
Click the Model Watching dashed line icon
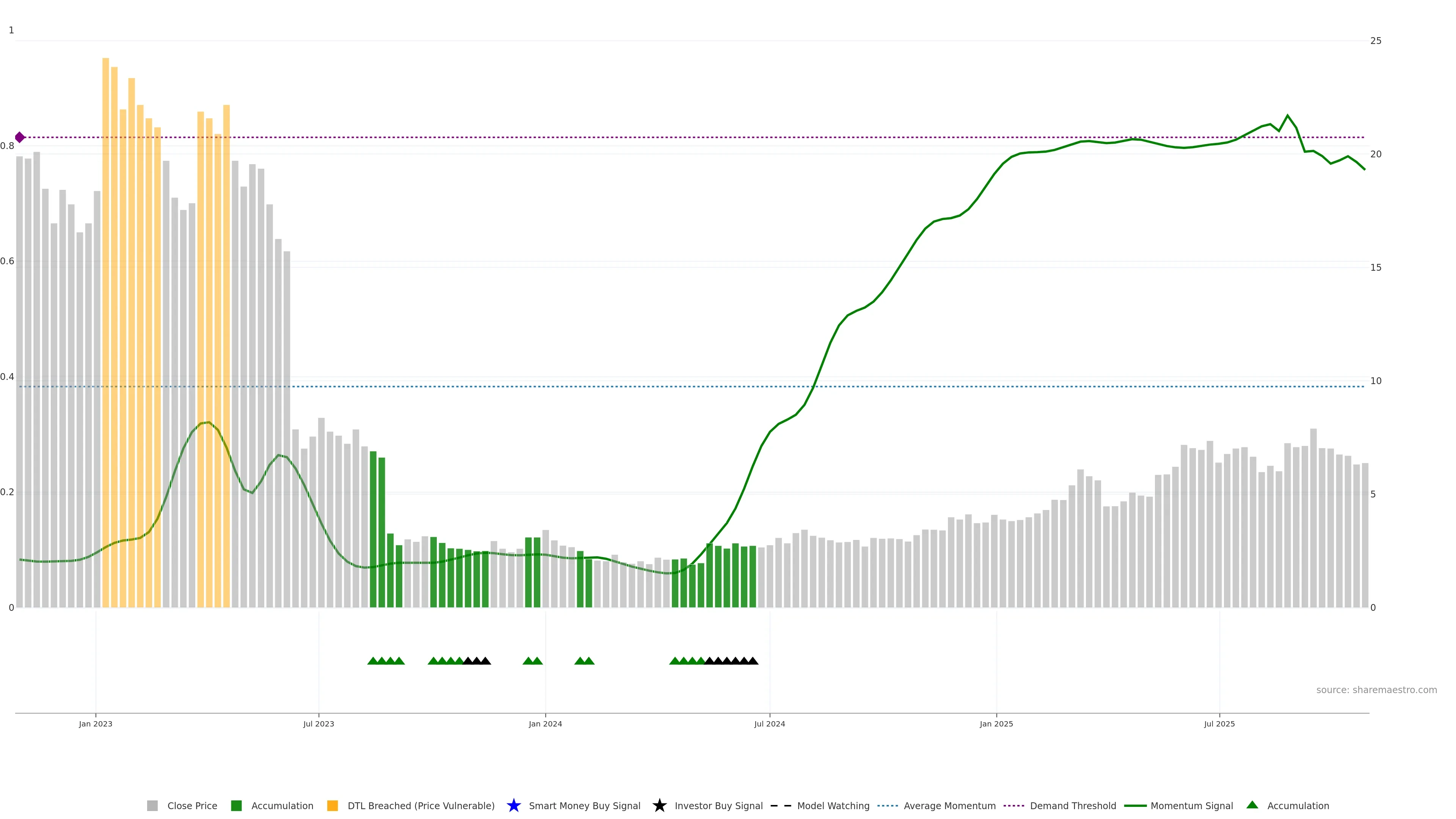(781, 805)
